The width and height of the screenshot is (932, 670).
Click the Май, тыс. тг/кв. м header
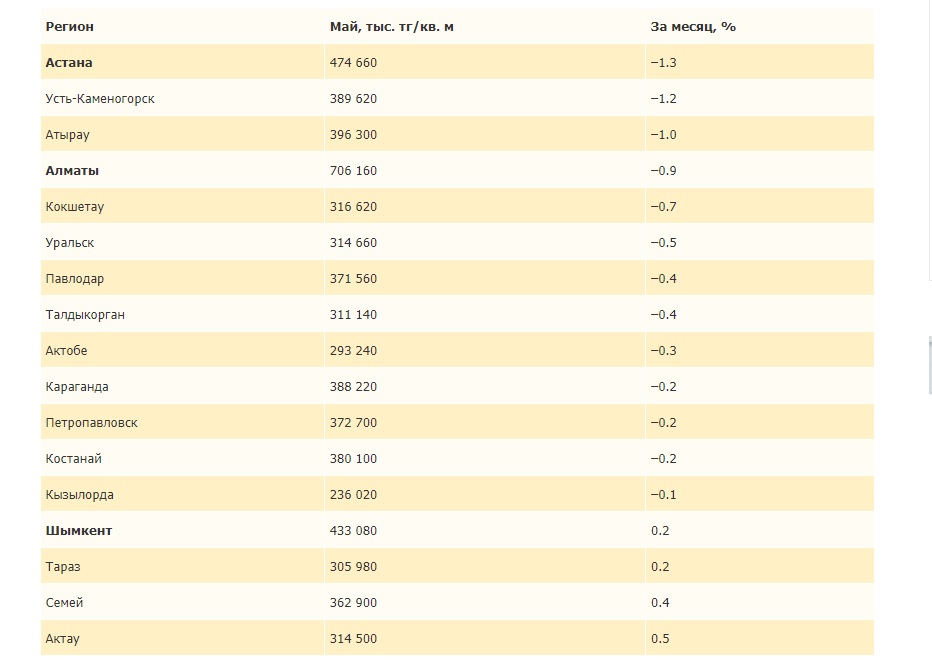click(391, 26)
